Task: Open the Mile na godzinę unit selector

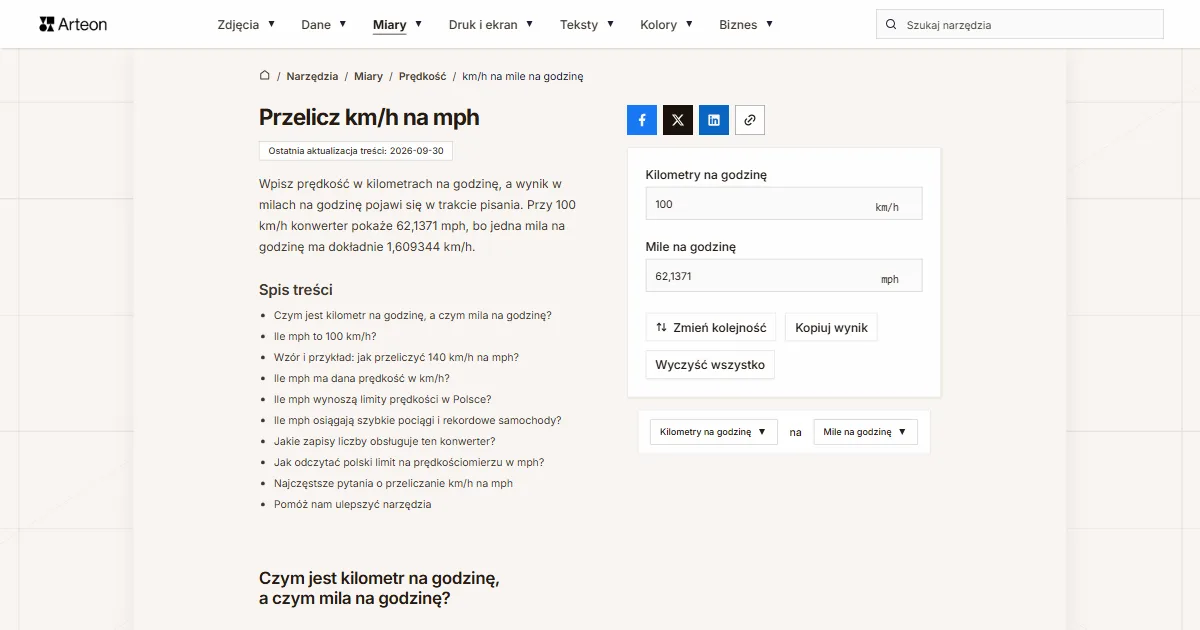Action: pos(866,432)
